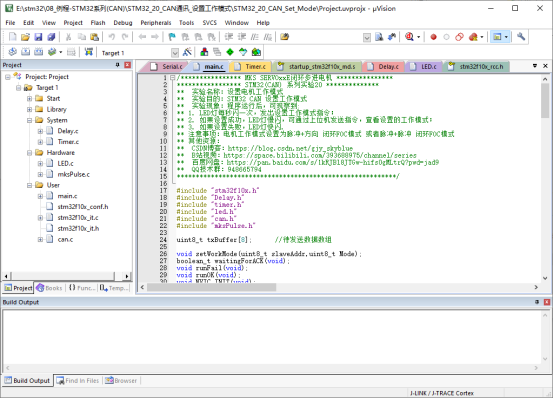Open the SVCS menu
Screen dimensions: 554x398
210,23
